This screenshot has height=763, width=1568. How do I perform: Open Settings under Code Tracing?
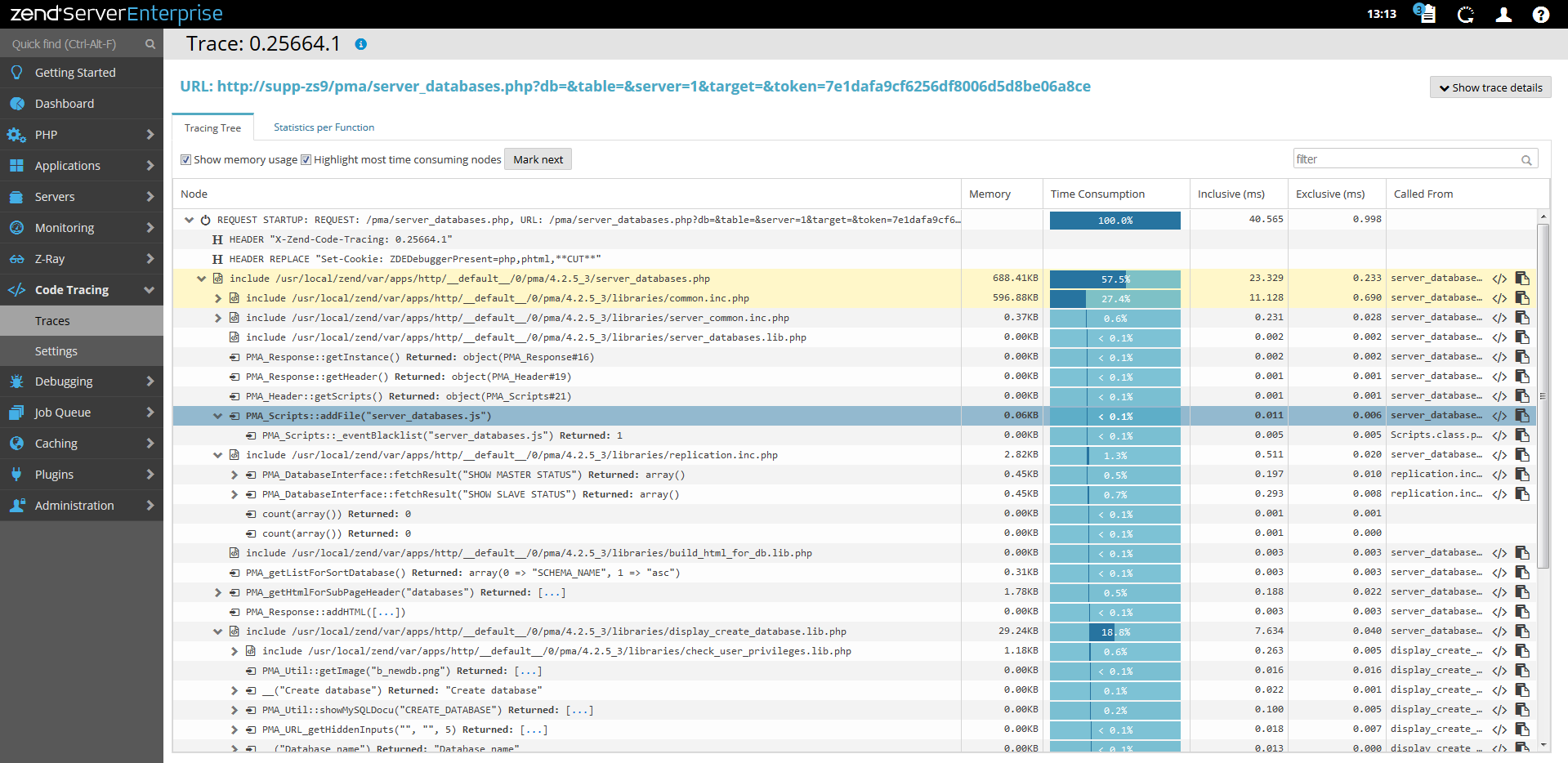click(x=56, y=351)
